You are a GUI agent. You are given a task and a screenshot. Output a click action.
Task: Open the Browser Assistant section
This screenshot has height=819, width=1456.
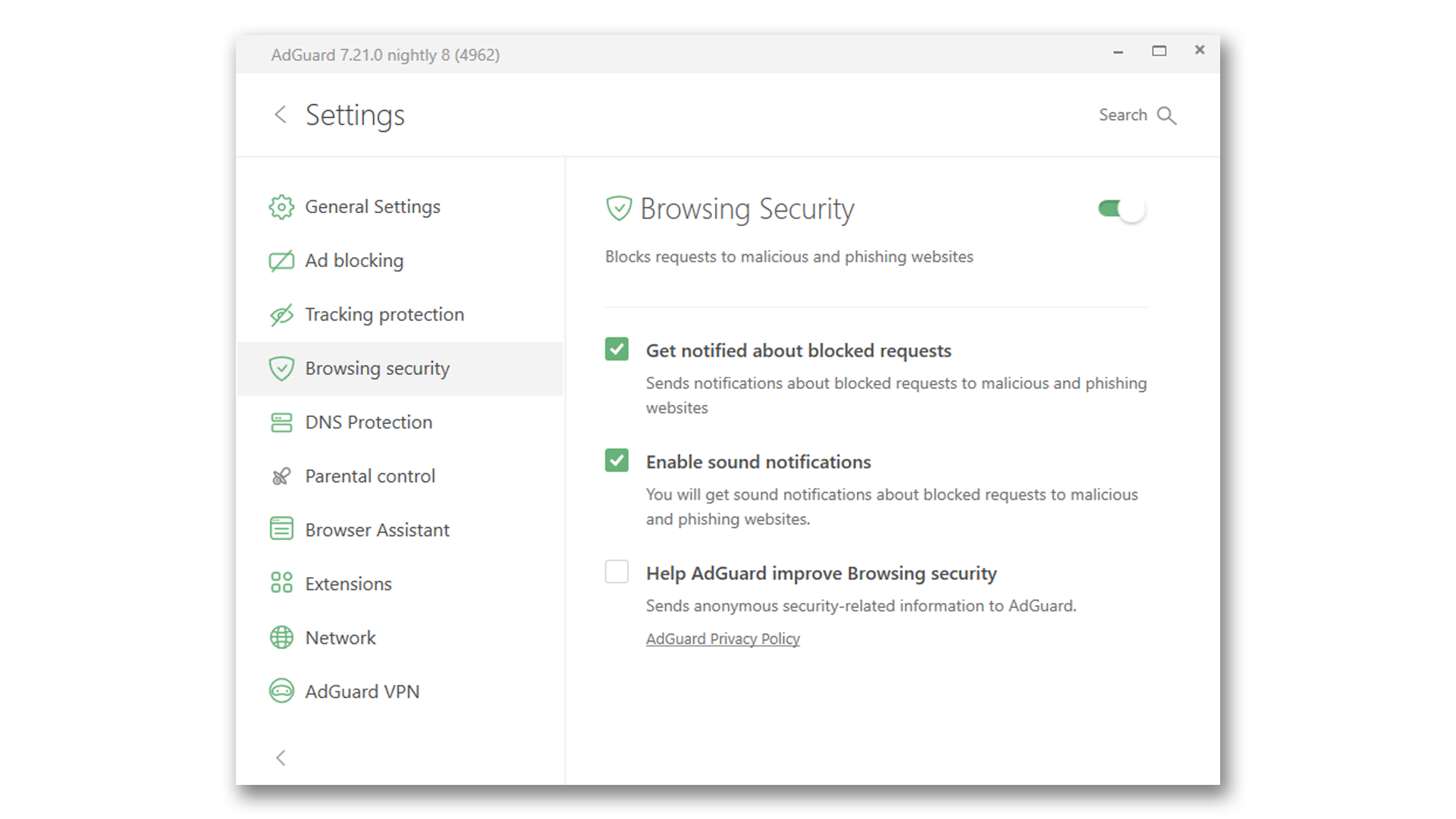point(376,529)
